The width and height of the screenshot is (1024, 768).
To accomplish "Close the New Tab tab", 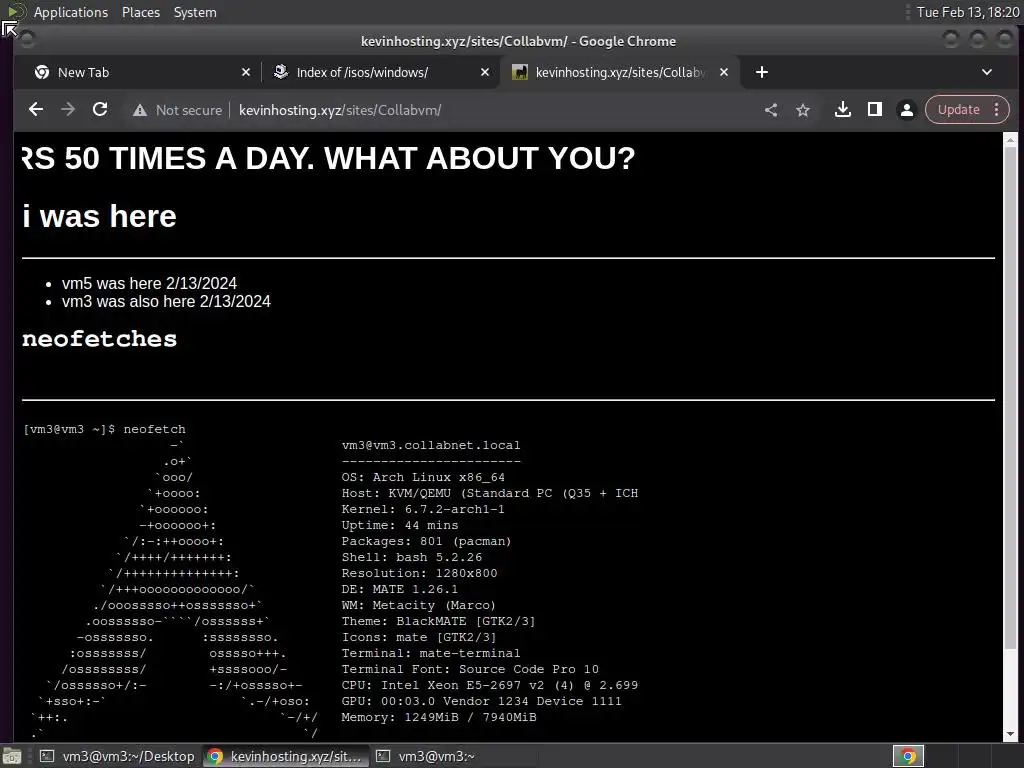I will tap(246, 72).
